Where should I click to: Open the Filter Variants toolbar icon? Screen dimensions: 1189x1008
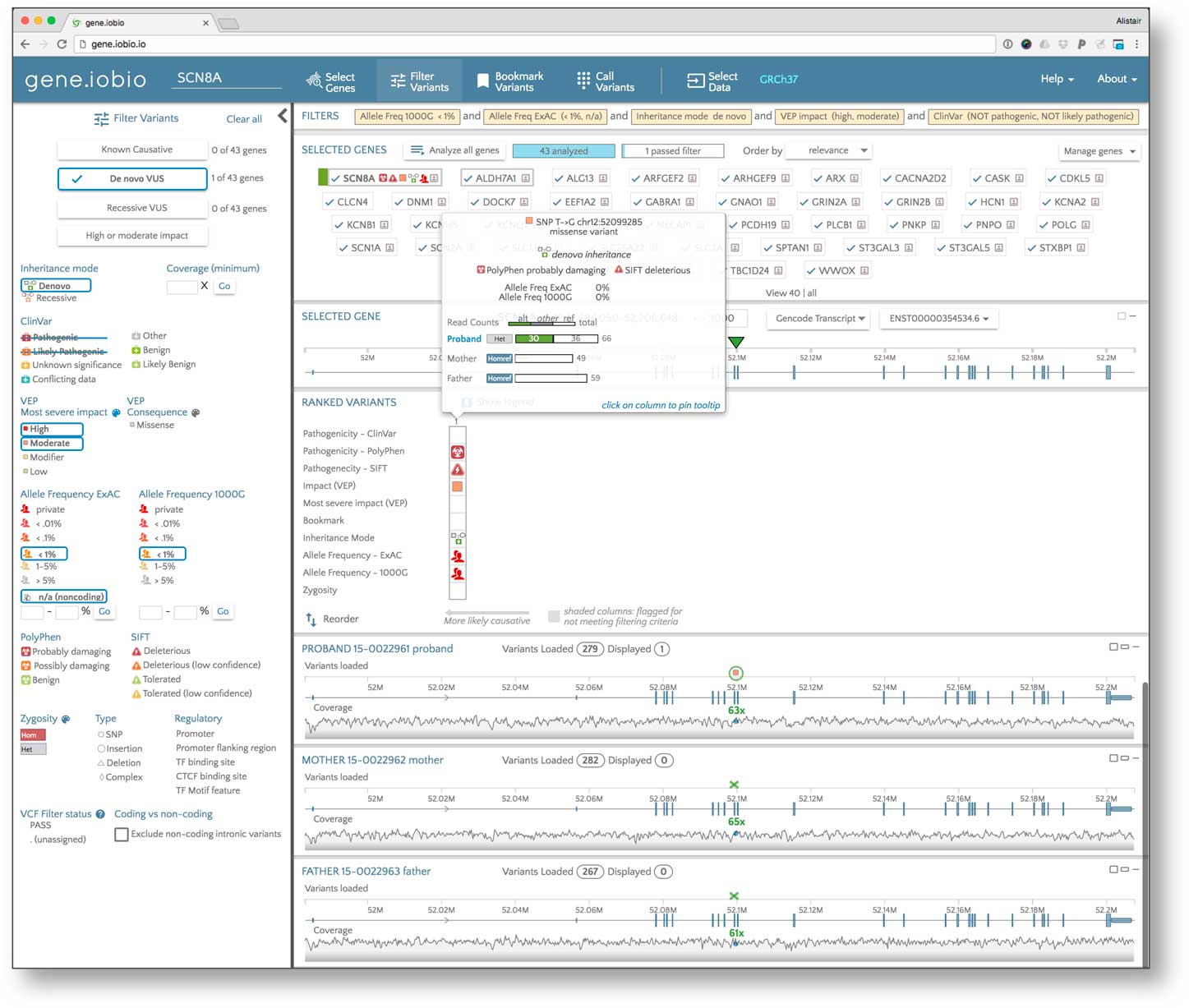coord(398,81)
